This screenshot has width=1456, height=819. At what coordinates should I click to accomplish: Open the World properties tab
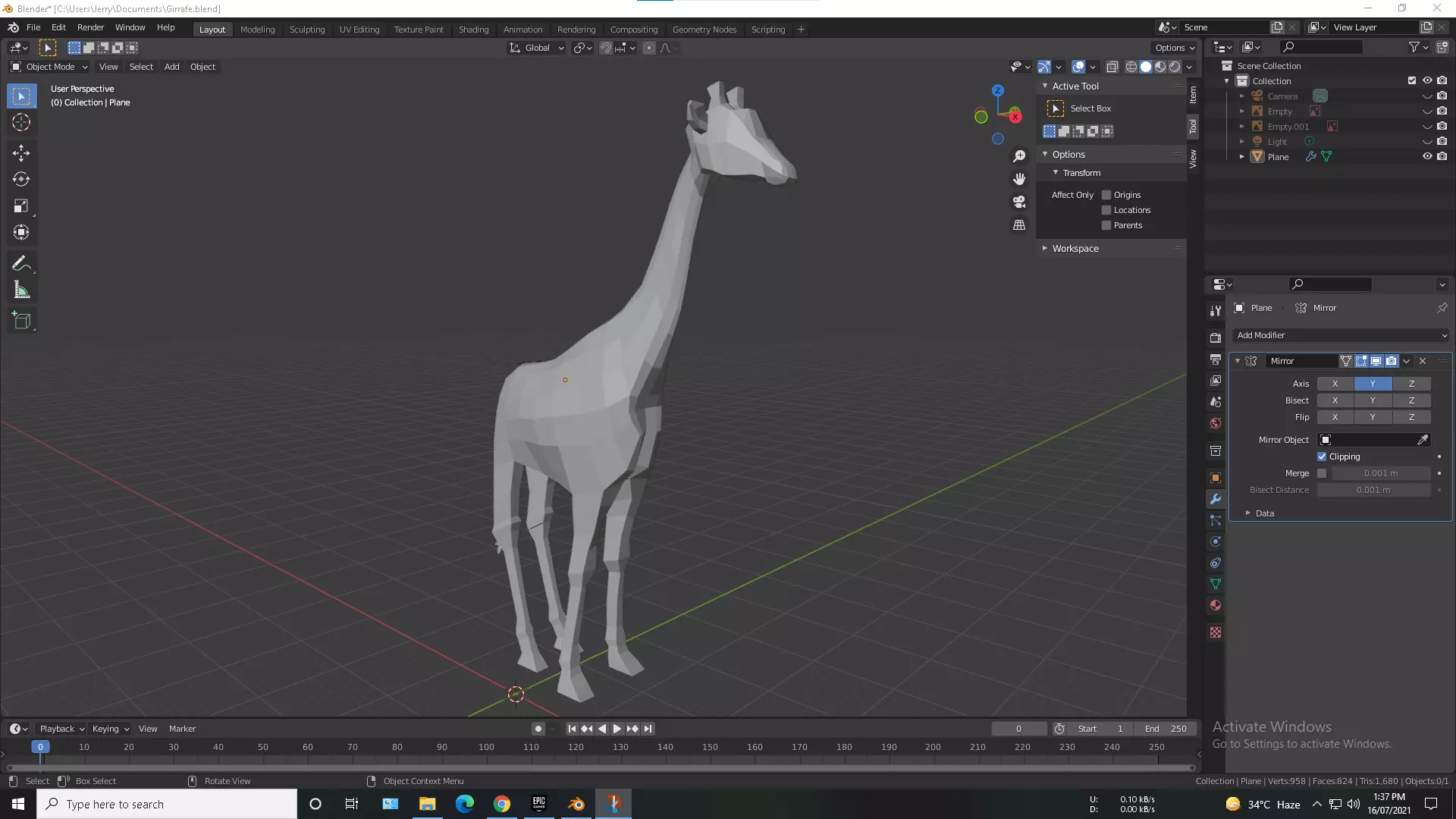(1216, 423)
